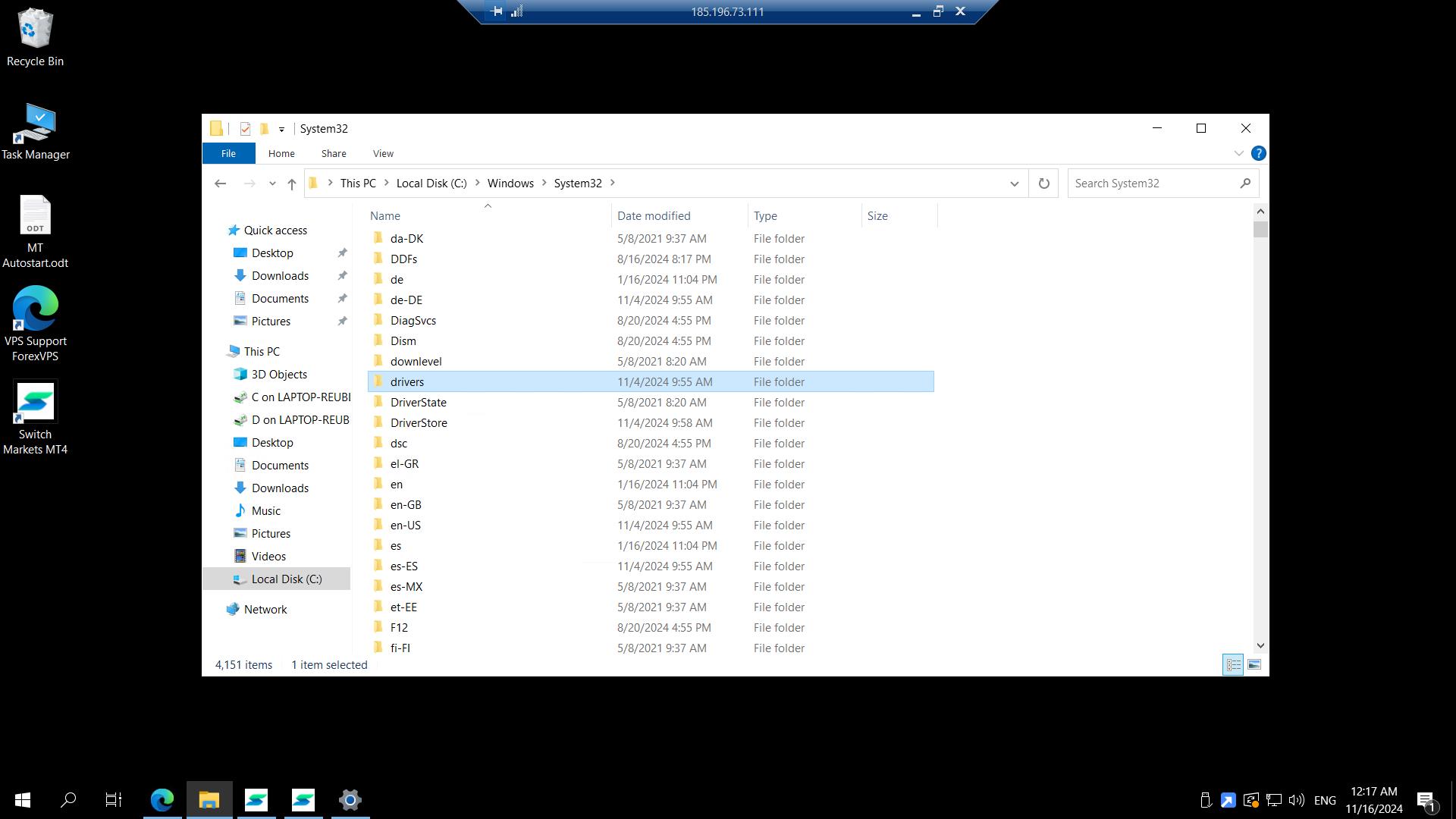Pin the remote desktop connection bar
This screenshot has width=1456, height=819.
[497, 11]
